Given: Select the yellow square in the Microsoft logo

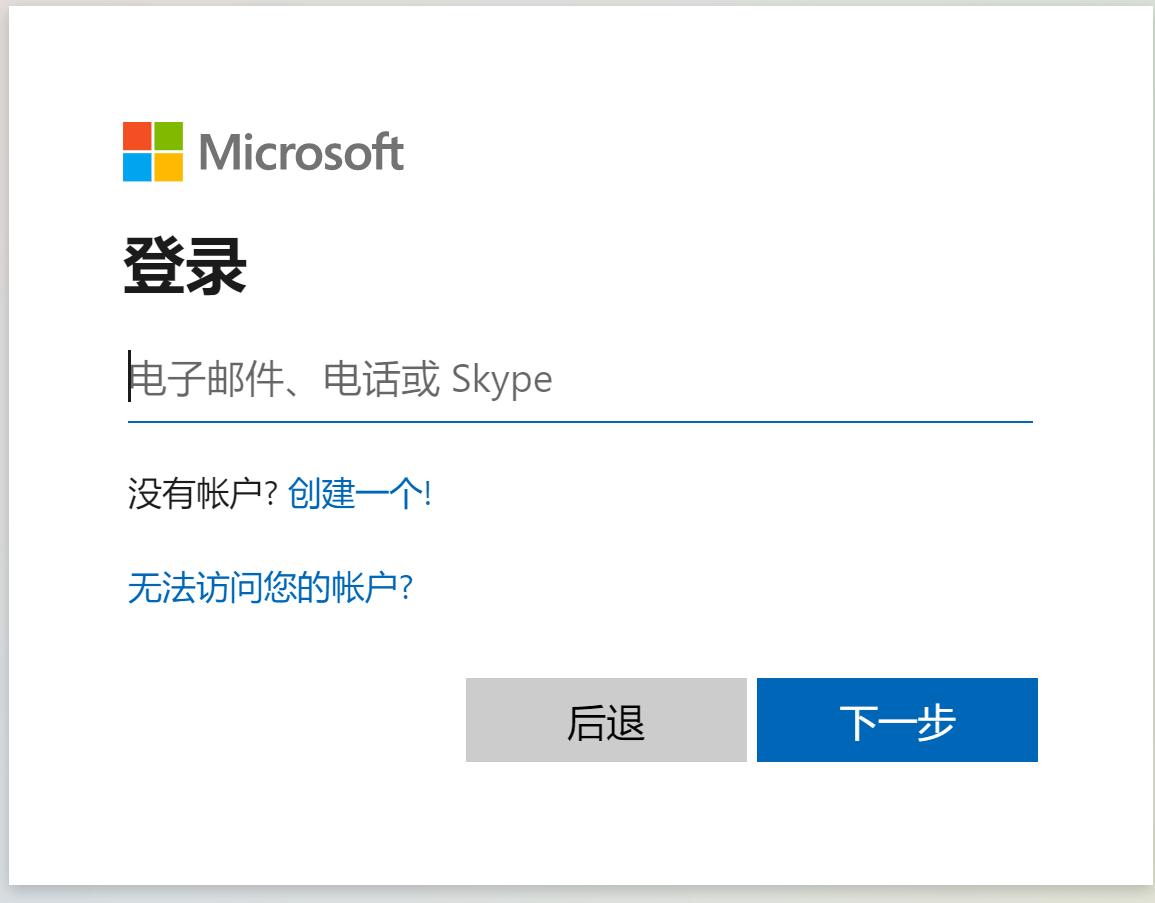Looking at the screenshot, I should pos(167,165).
